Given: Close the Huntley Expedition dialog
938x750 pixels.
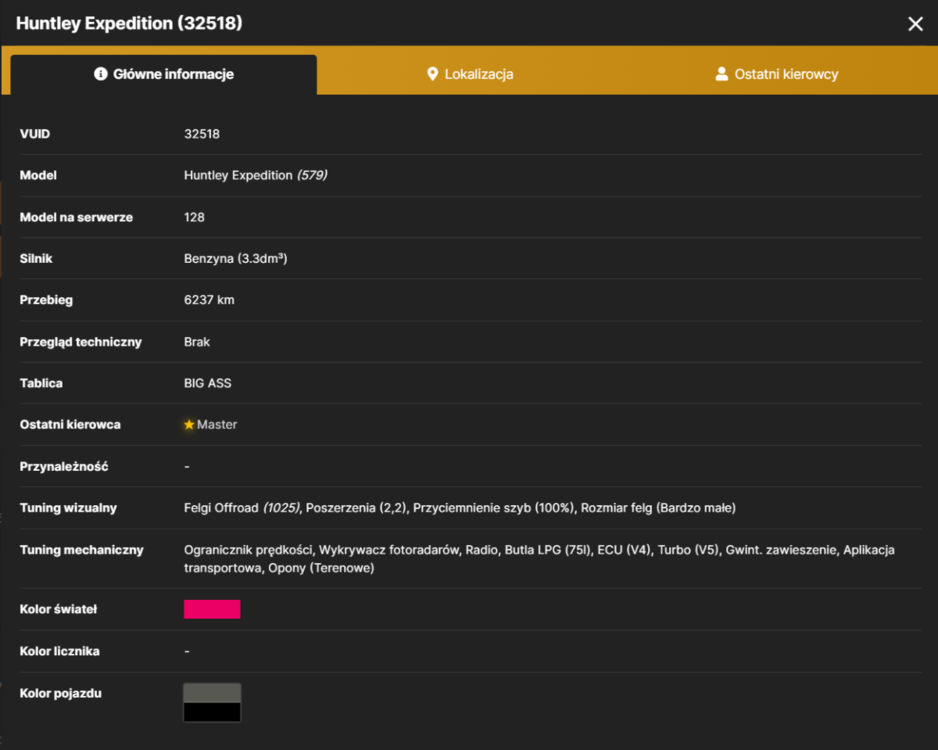Looking at the screenshot, I should [x=915, y=24].
